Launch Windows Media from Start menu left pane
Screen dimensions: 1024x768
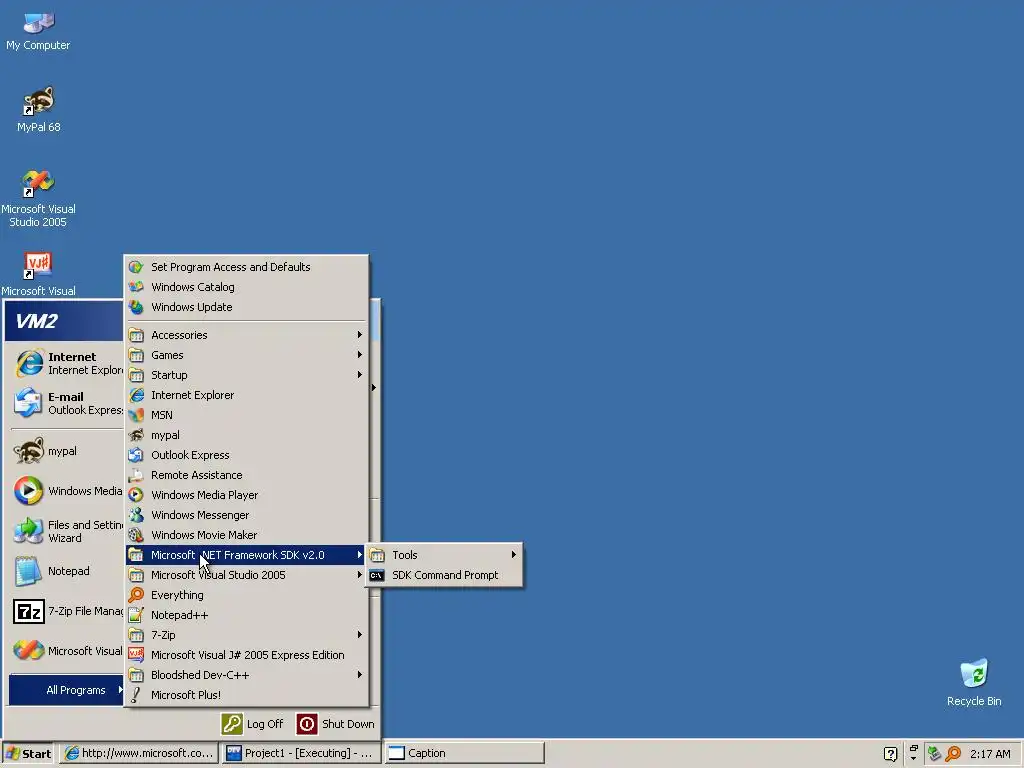[65, 491]
